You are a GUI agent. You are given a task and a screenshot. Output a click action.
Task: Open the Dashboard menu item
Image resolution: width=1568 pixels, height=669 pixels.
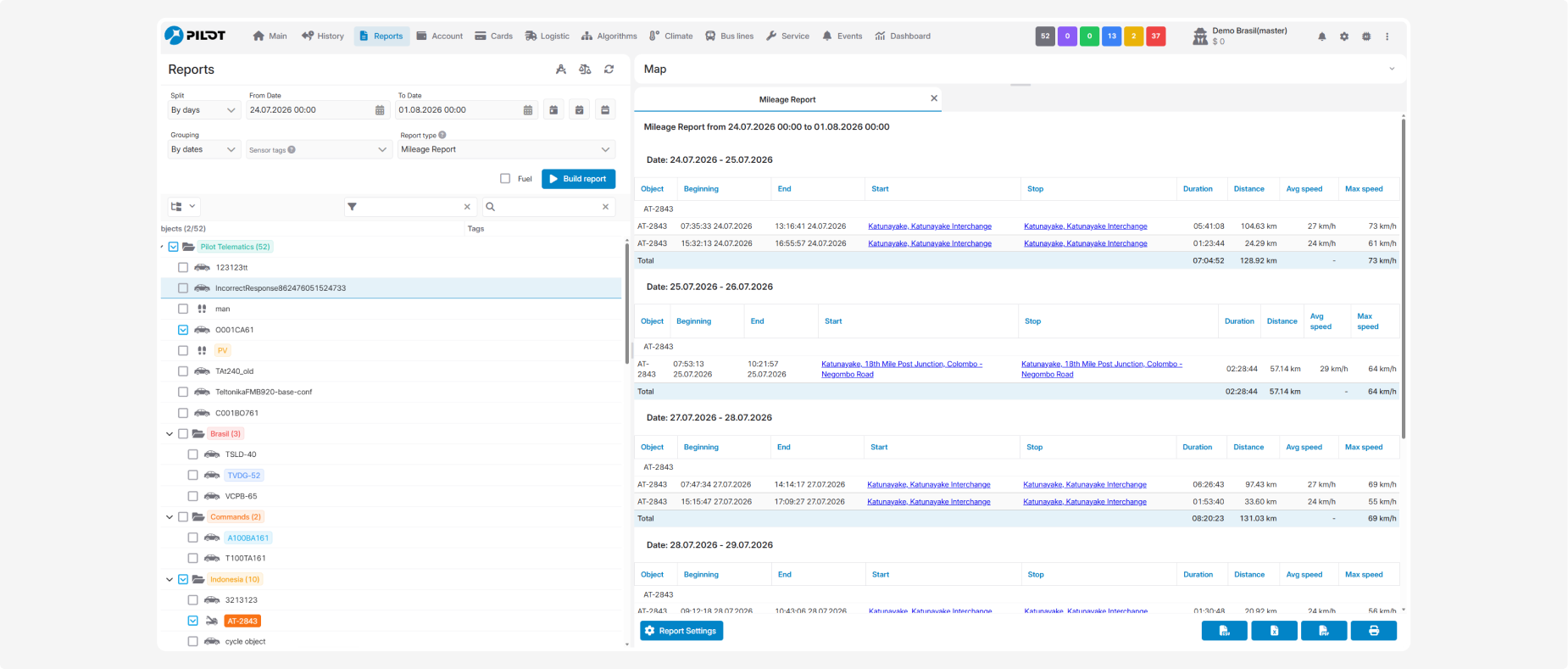click(903, 36)
